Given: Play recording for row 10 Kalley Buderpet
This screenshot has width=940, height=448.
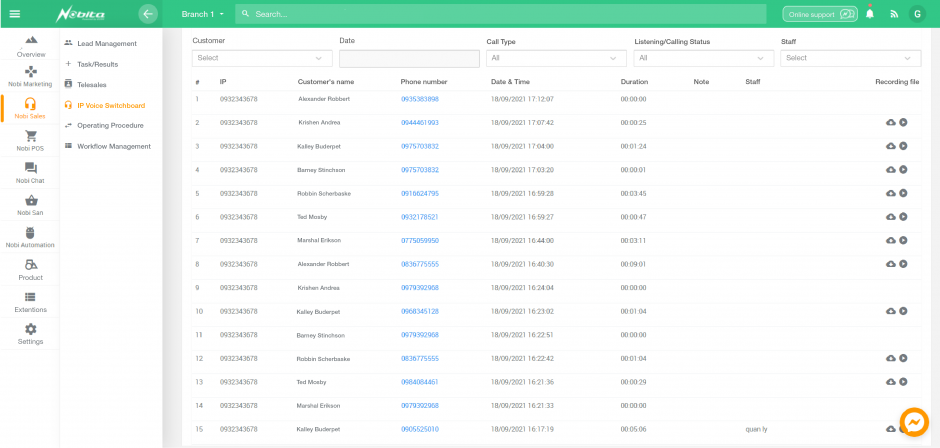Looking at the screenshot, I should [903, 311].
